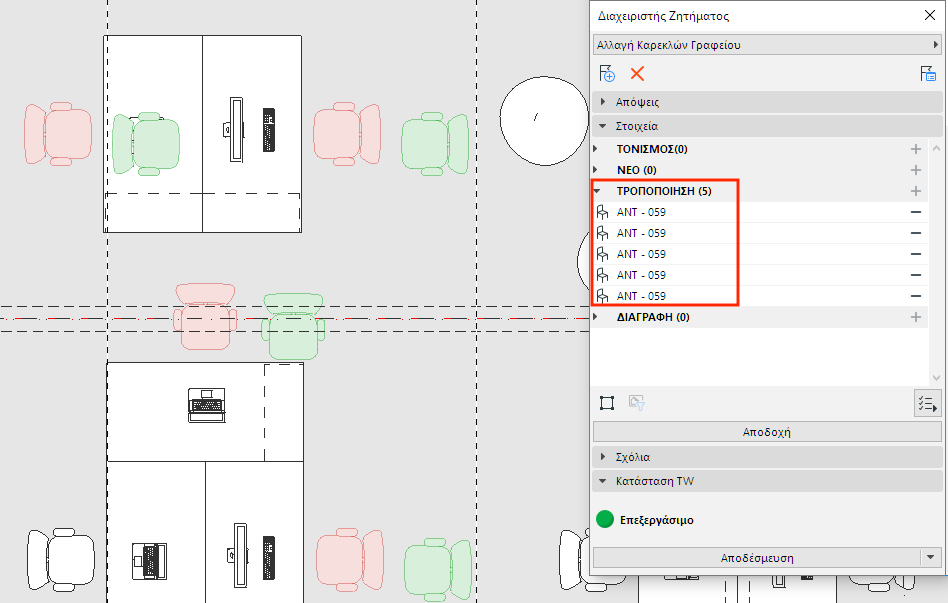Viewport: 948px width, 603px height.
Task: Remove the last ANT - 059 element with minus
Action: click(x=916, y=296)
